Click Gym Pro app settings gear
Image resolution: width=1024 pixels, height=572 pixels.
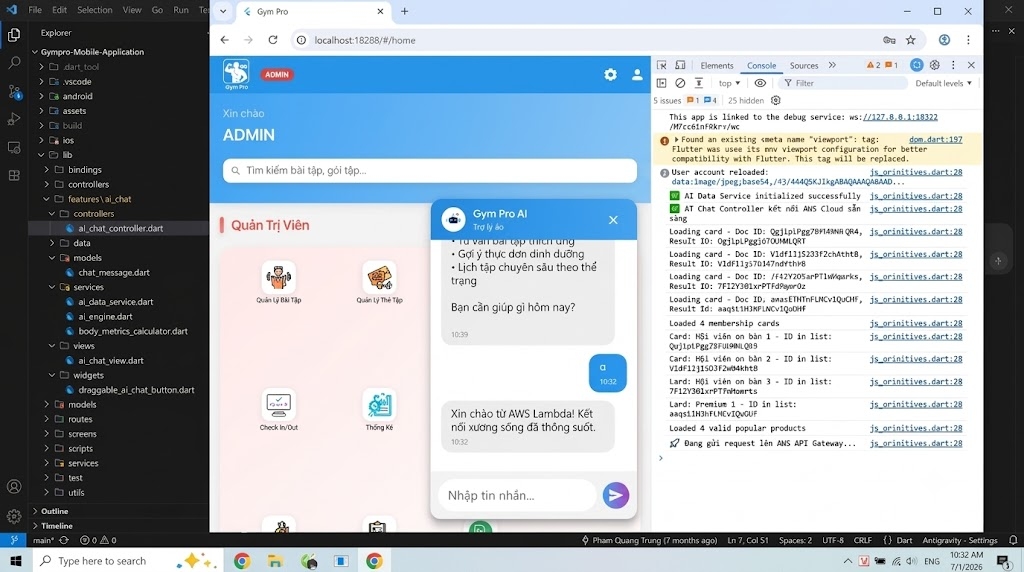pyautogui.click(x=610, y=74)
